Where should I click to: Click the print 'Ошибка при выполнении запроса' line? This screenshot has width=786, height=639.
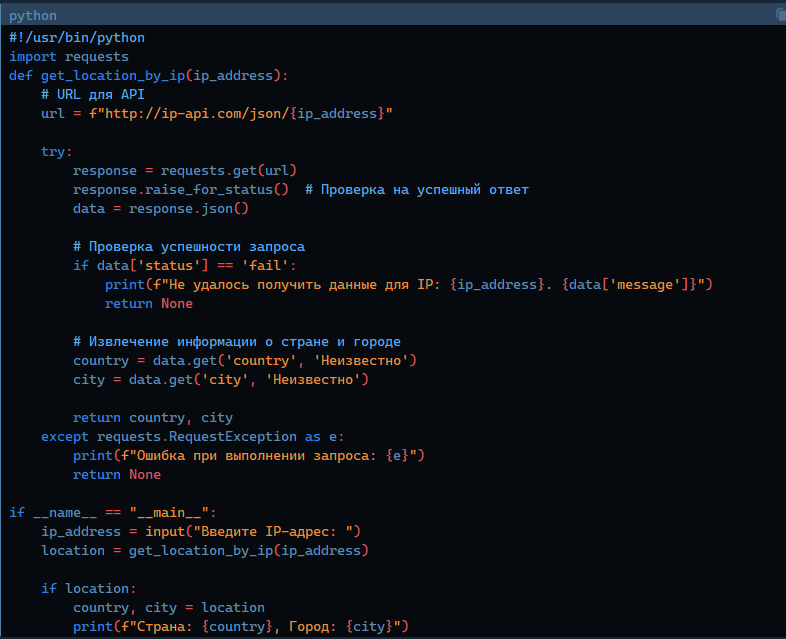249,456
